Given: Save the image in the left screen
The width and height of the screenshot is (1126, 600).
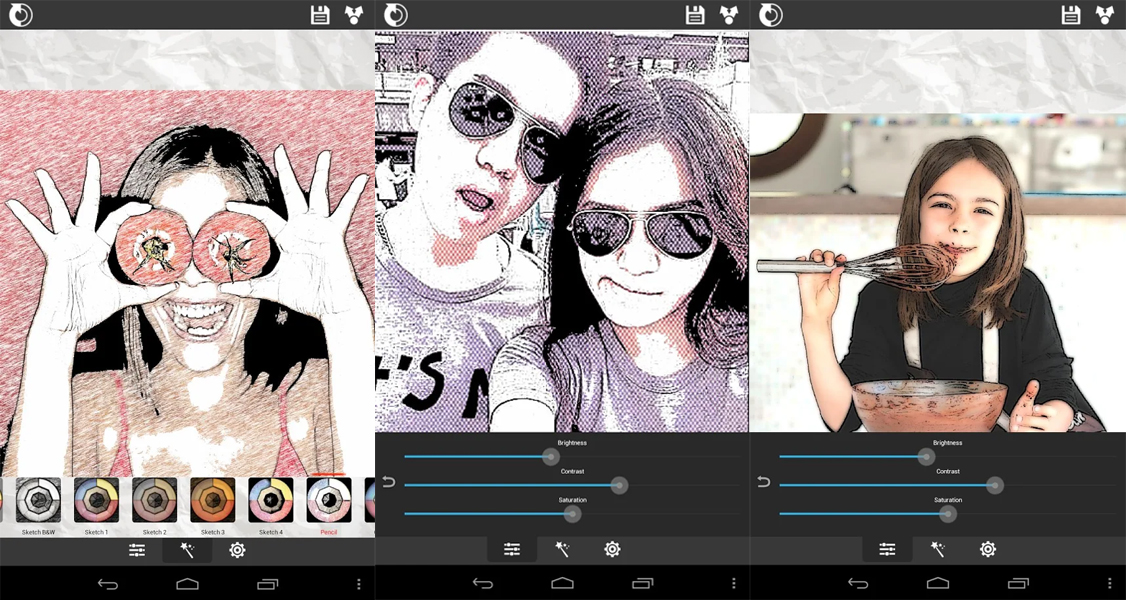Looking at the screenshot, I should tap(320, 14).
